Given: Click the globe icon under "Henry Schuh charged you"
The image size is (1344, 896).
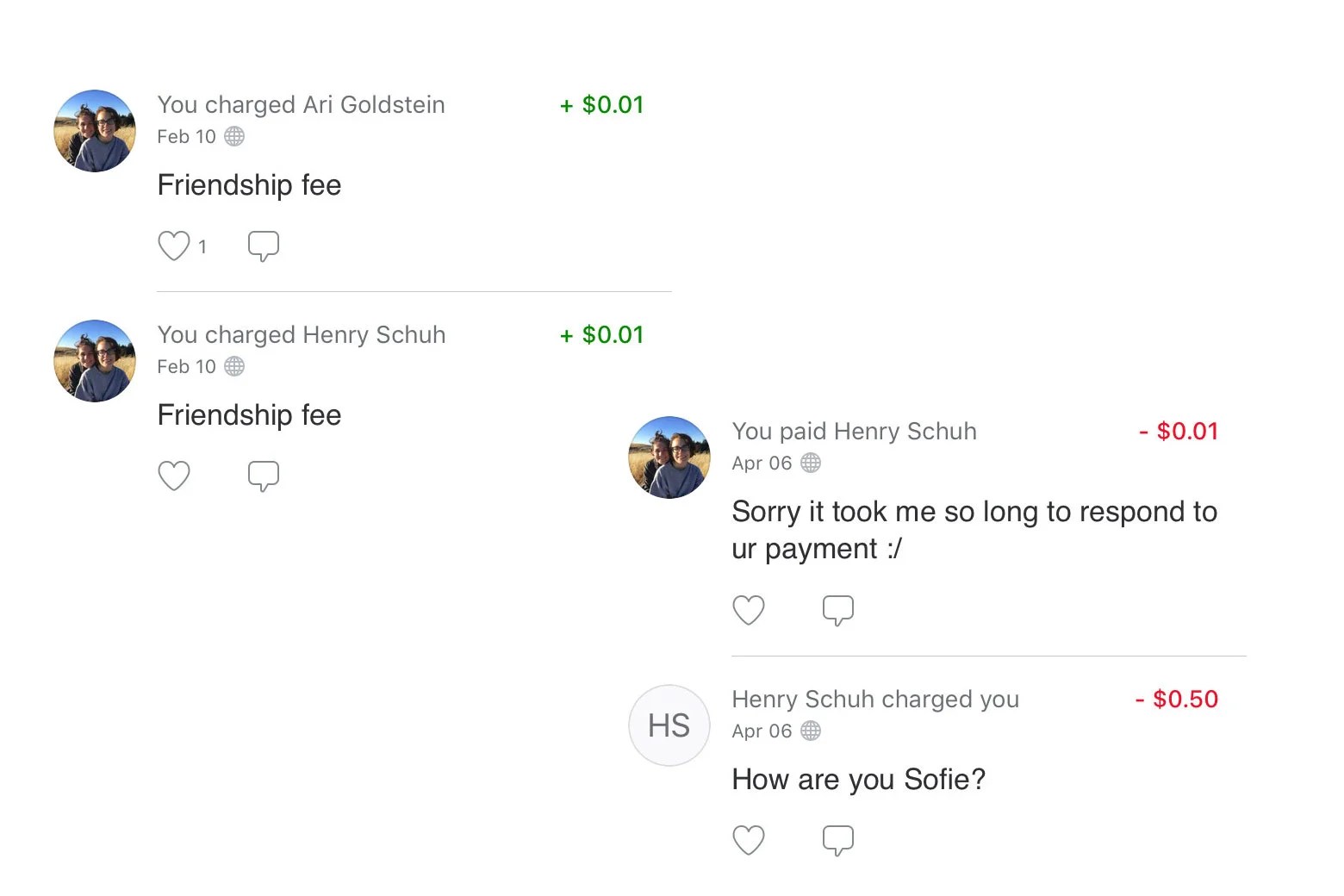Looking at the screenshot, I should coord(811,731).
